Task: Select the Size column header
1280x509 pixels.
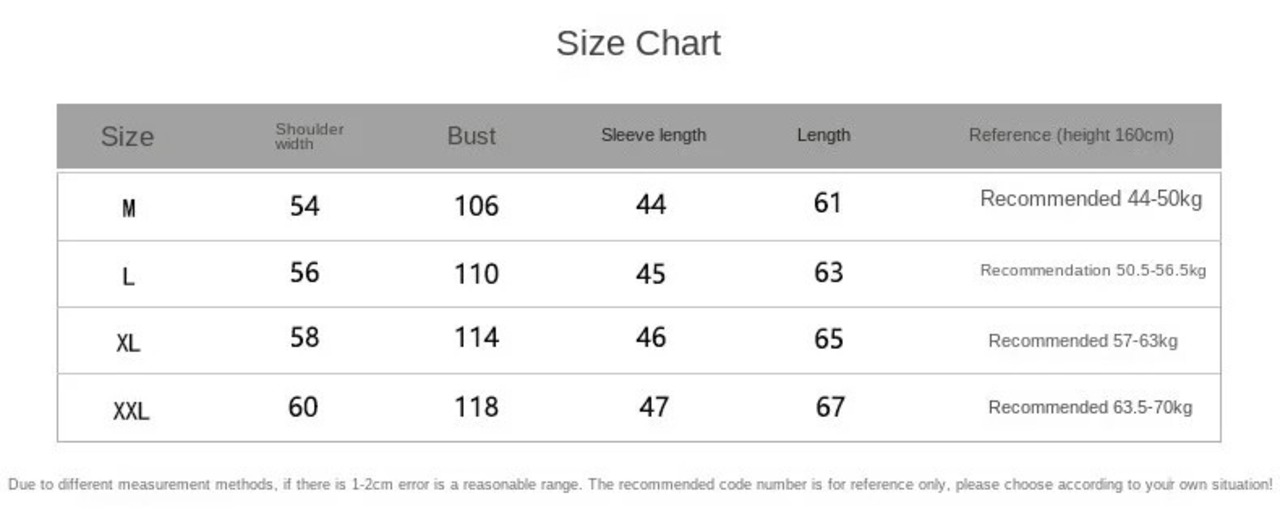Action: coord(127,137)
